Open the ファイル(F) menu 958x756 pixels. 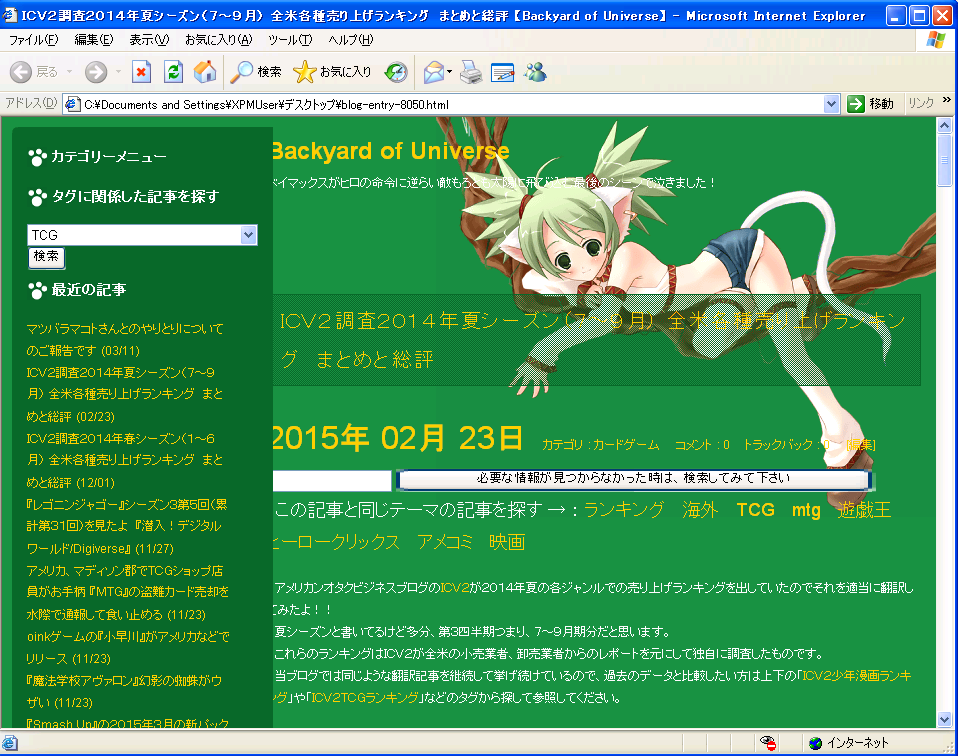point(34,40)
